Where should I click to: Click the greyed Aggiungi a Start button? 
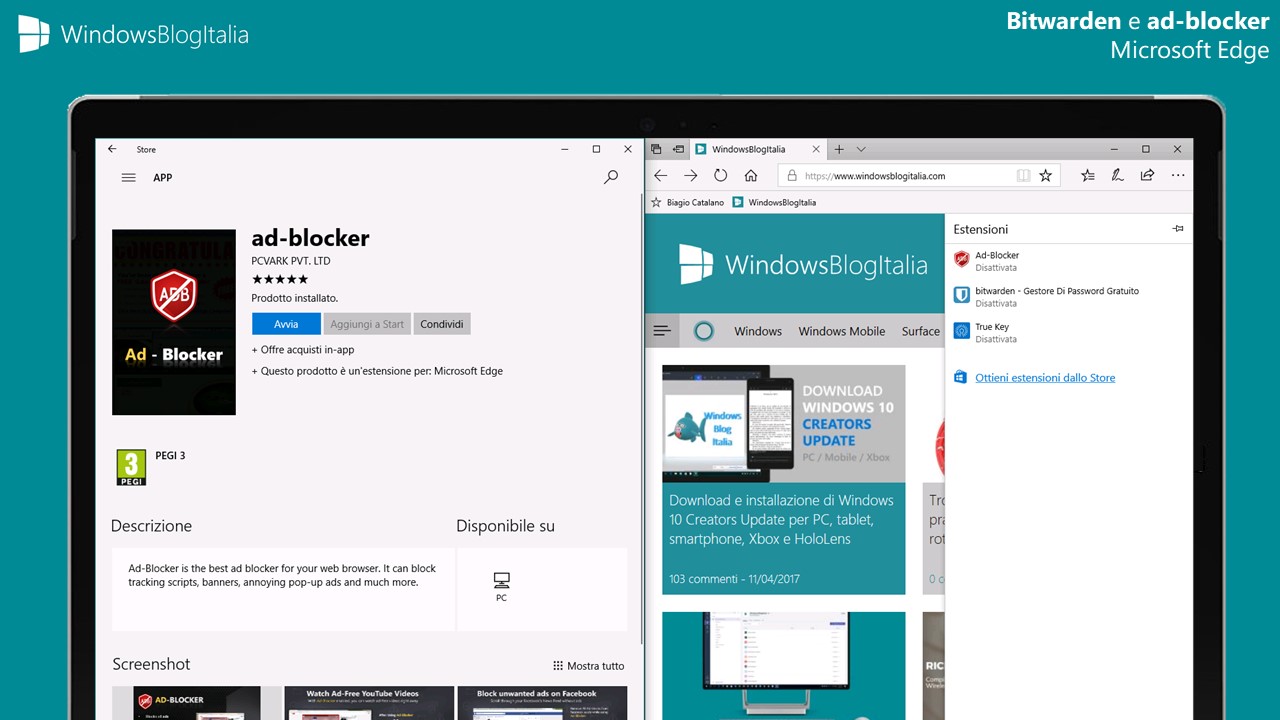click(367, 324)
